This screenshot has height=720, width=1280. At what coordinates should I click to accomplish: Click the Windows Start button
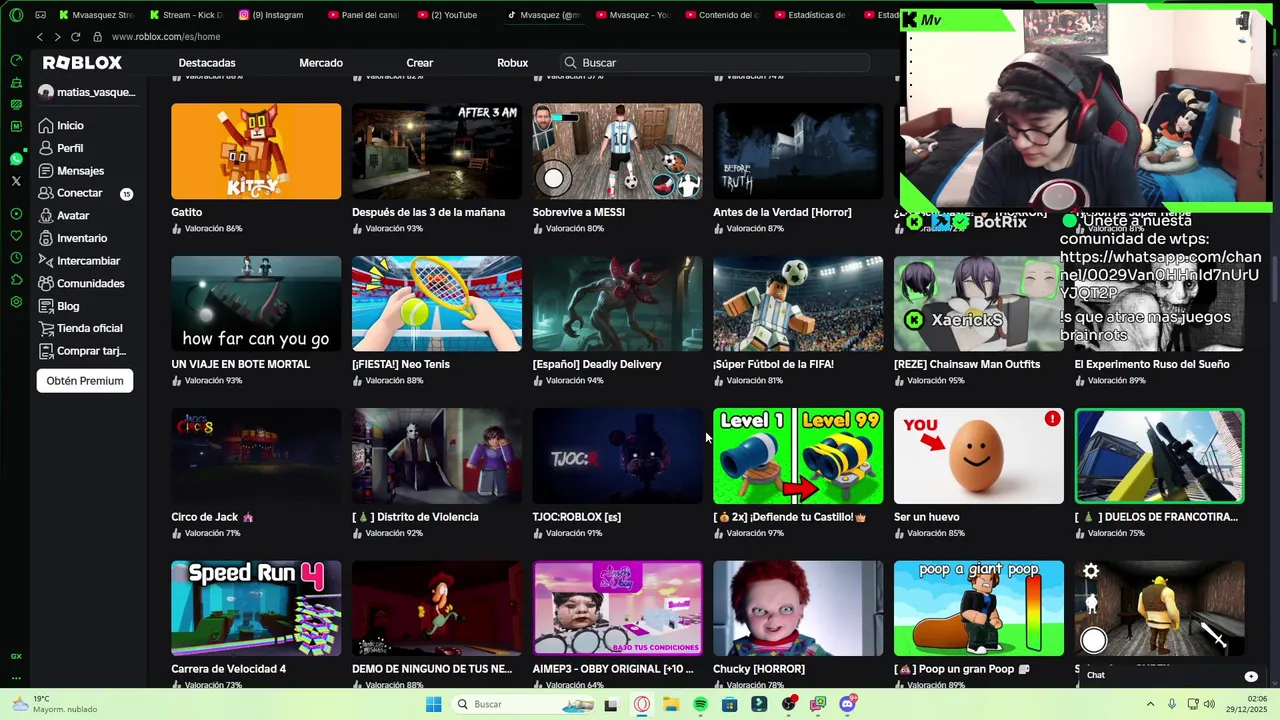[433, 704]
